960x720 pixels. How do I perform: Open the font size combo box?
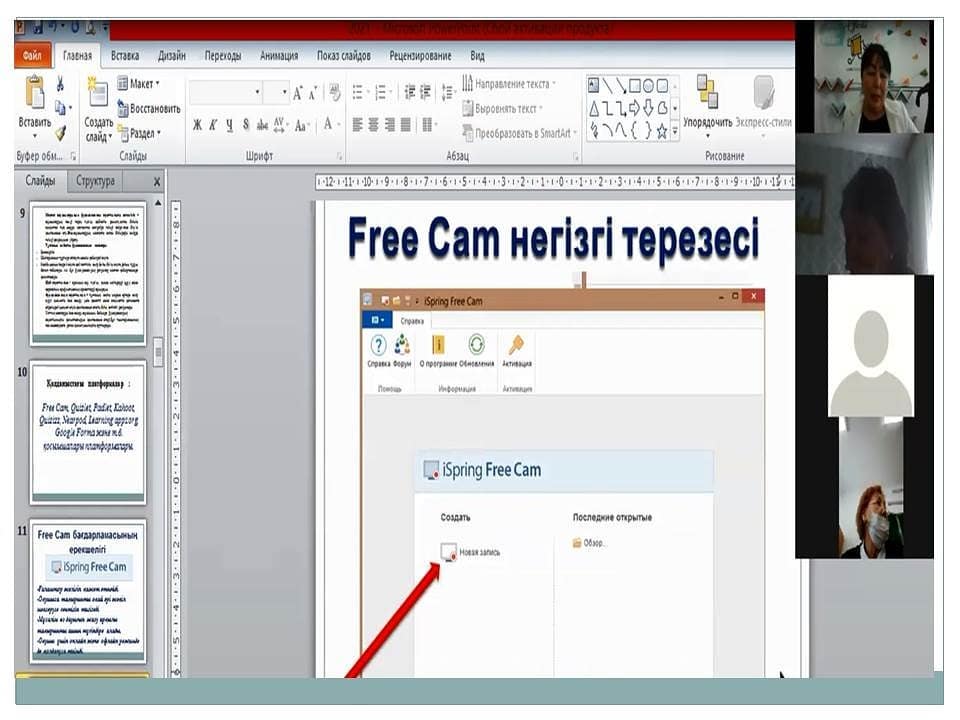(276, 92)
